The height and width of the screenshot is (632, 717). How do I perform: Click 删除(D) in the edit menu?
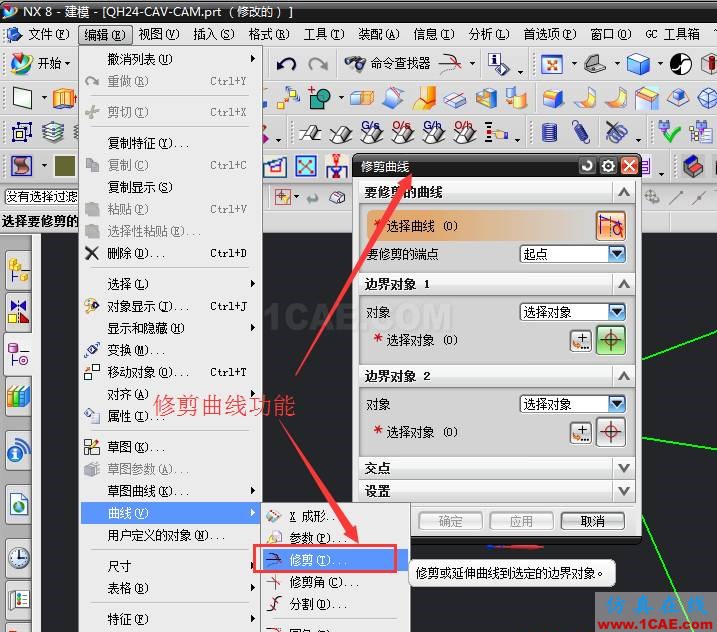point(170,253)
